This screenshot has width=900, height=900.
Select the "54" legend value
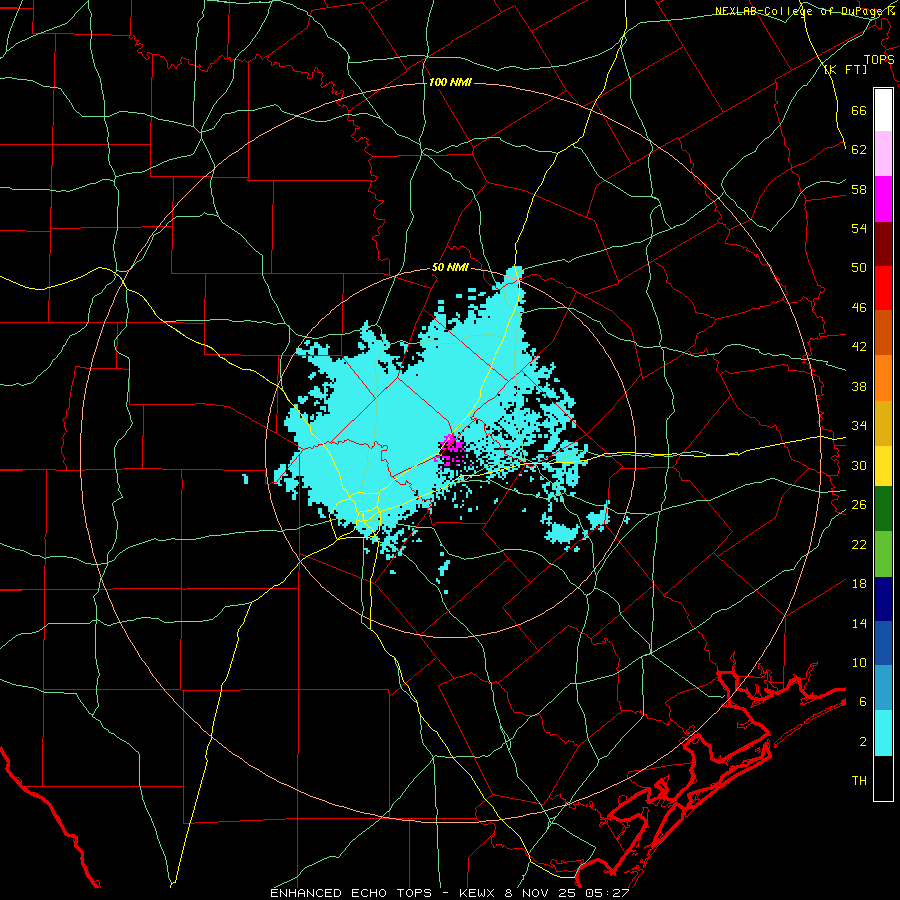click(859, 228)
